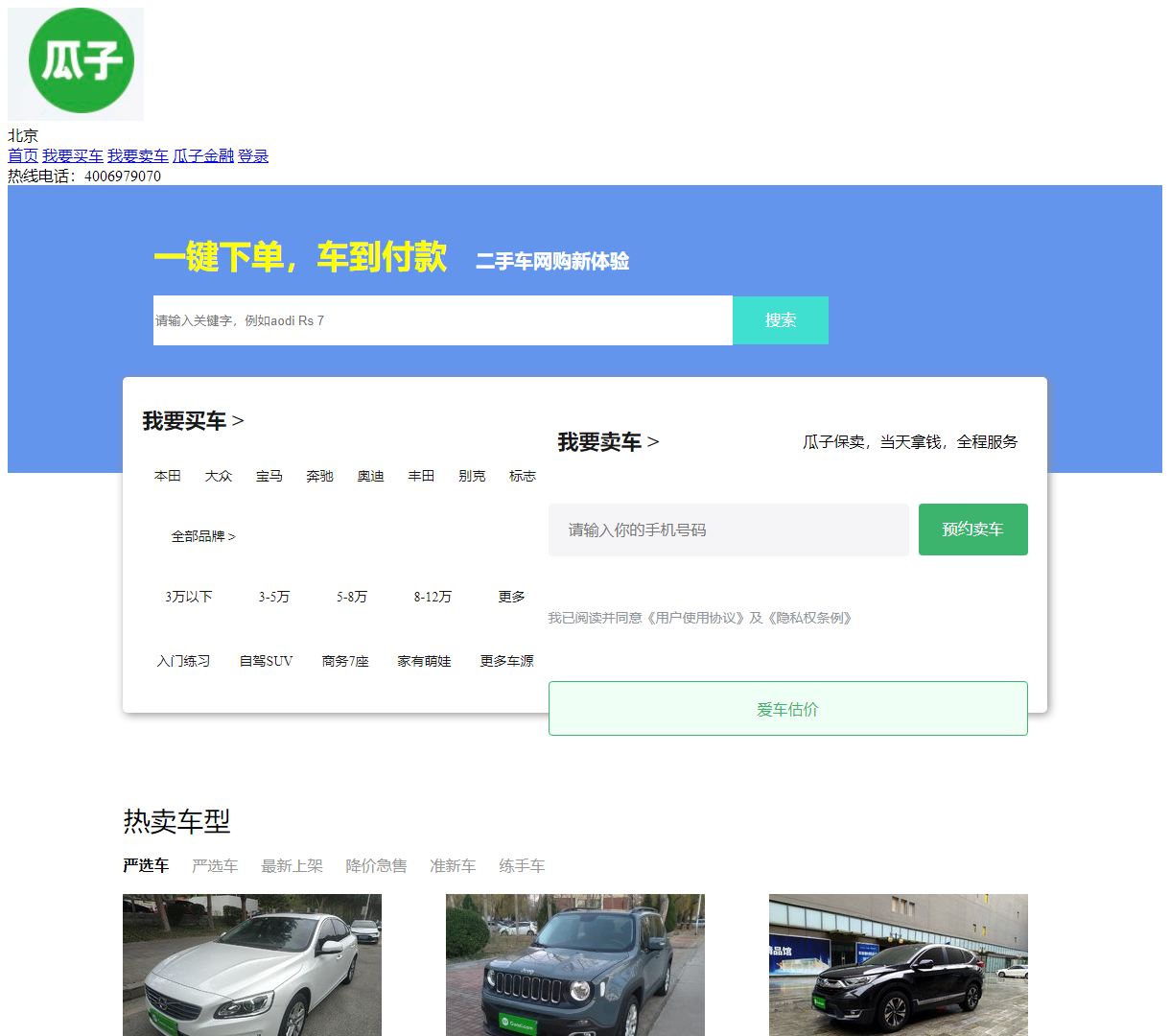Select the 练手车 tab
1170x1036 pixels.
click(x=524, y=865)
